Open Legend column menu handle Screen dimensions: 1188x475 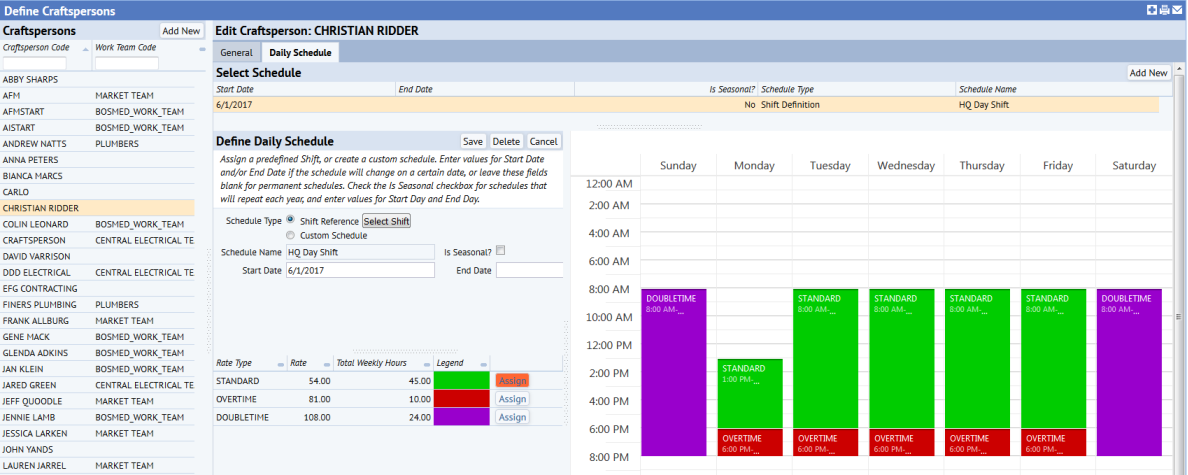[x=483, y=364]
